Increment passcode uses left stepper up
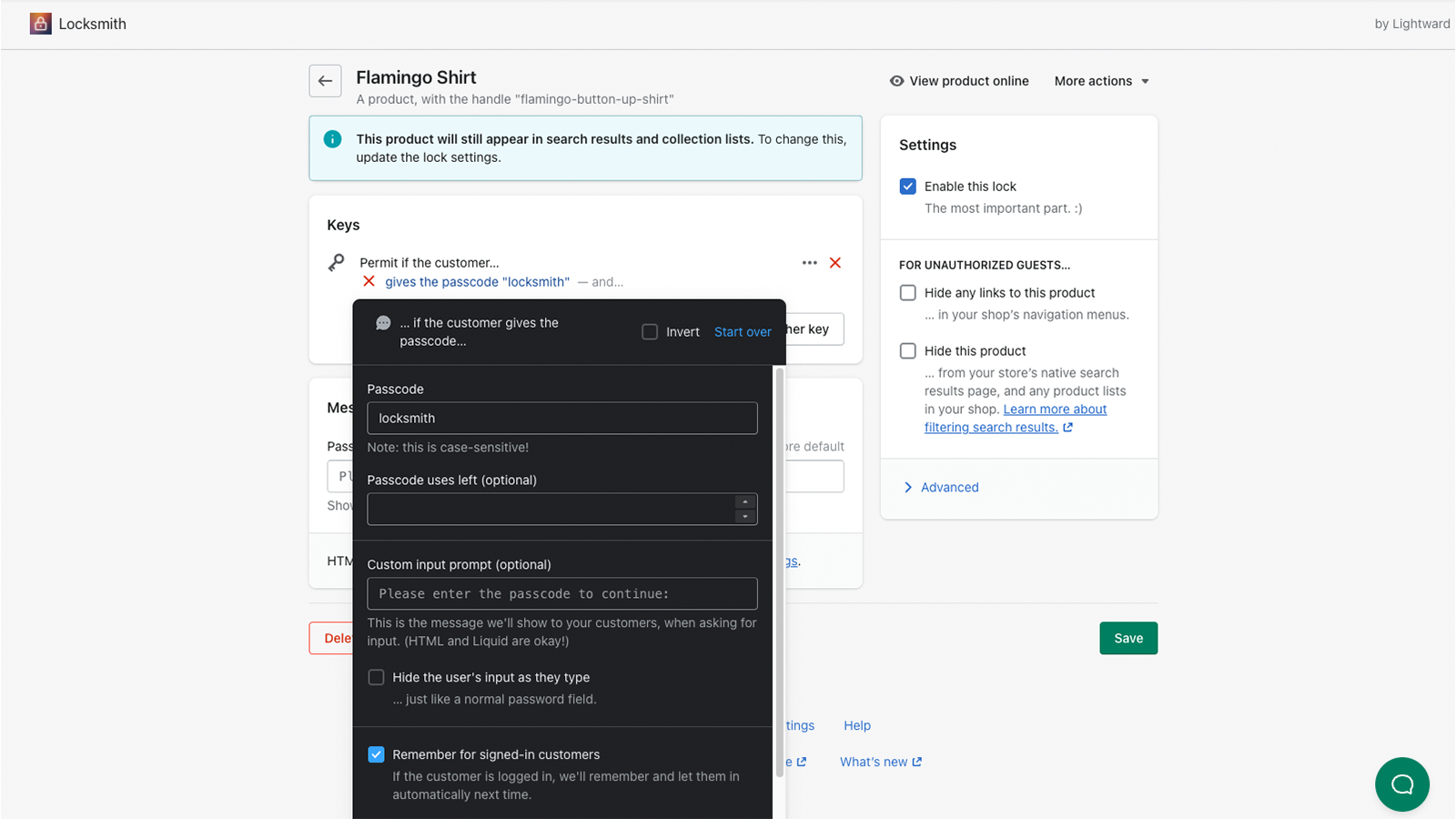The width and height of the screenshot is (1456, 819). coord(745,502)
